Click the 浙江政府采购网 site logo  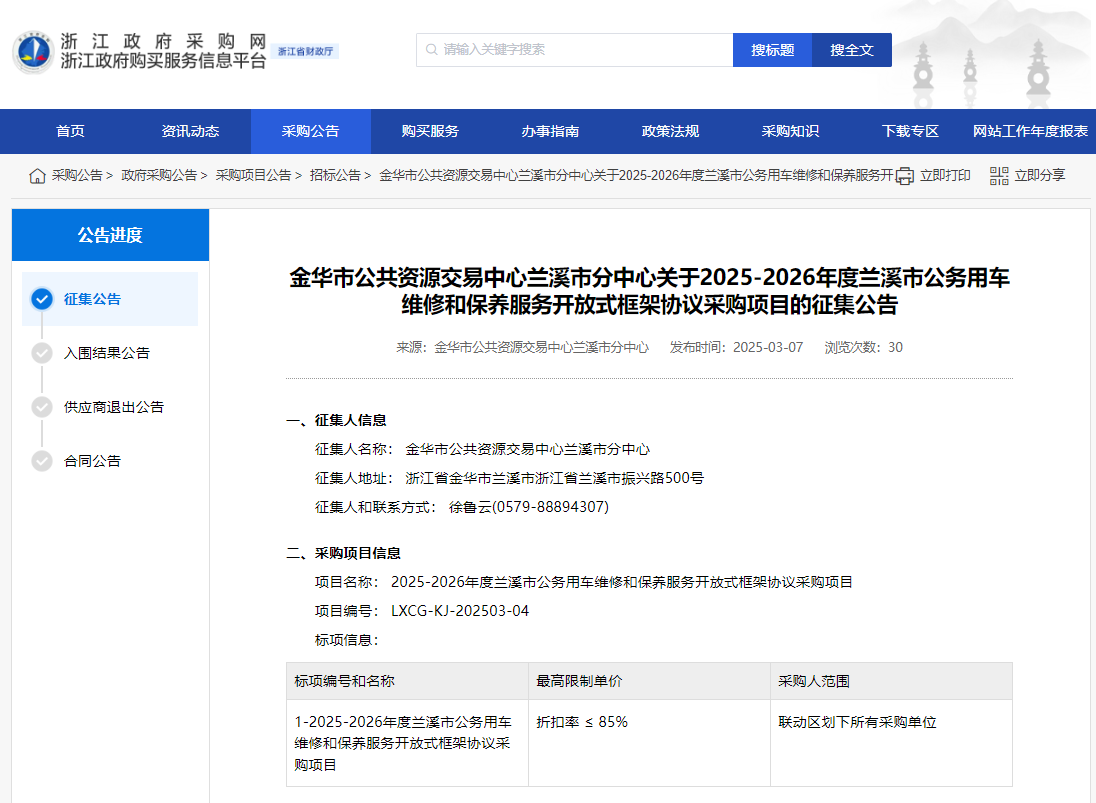(x=120, y=49)
